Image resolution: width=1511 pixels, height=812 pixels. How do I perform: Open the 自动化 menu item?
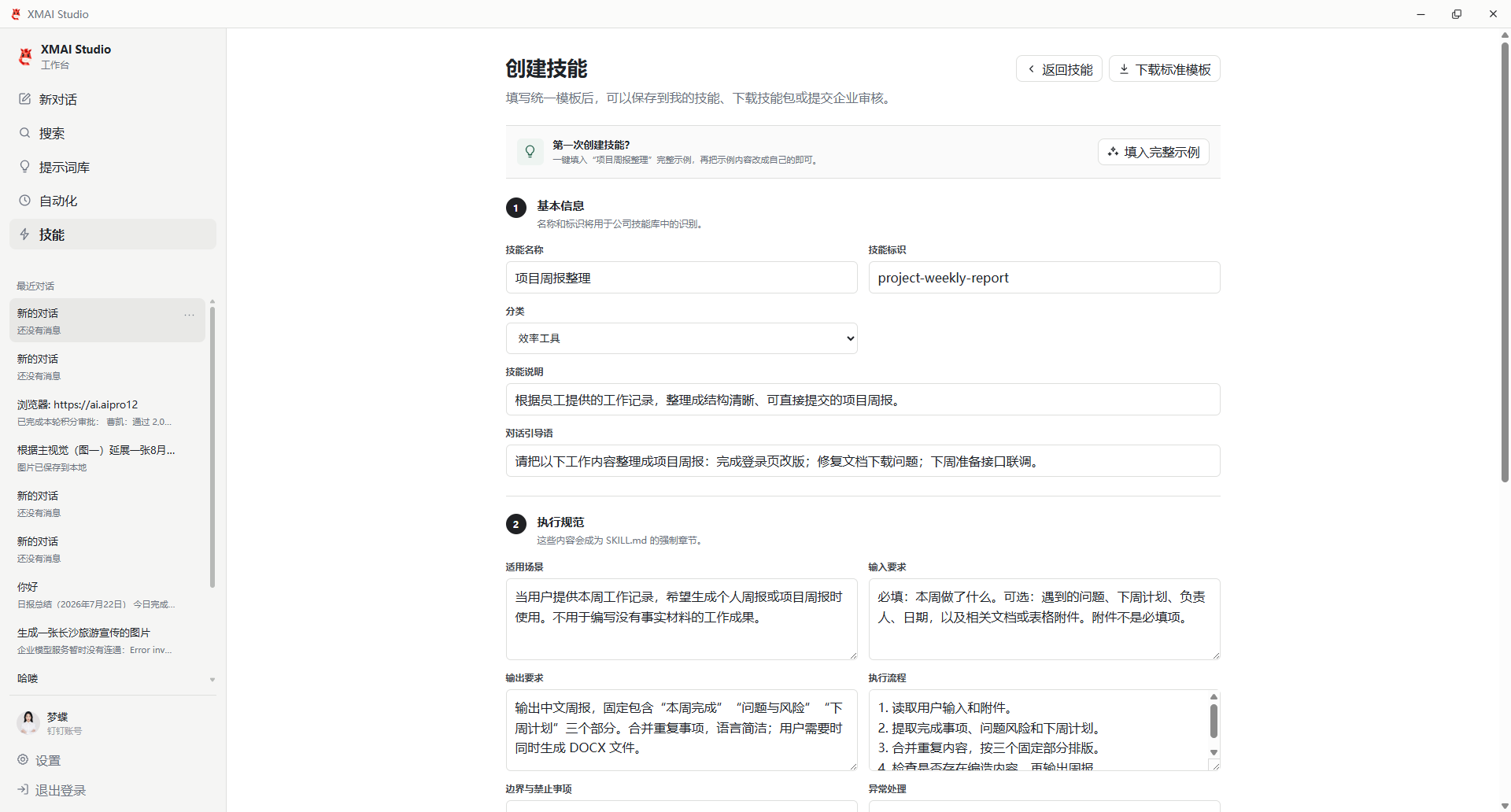(113, 201)
